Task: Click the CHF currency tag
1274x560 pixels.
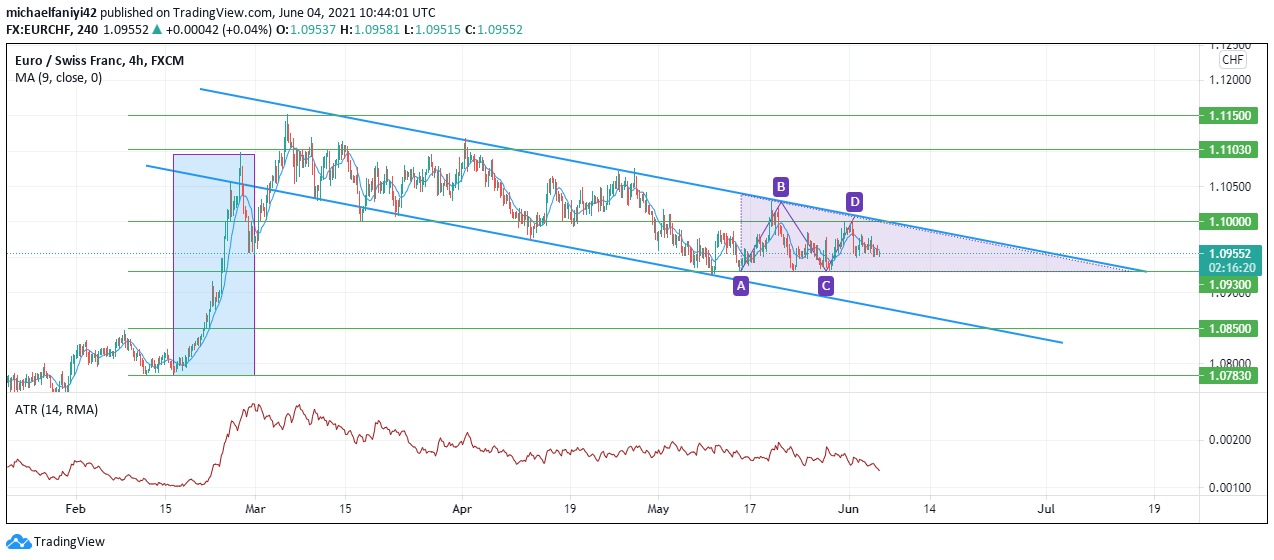Action: (1231, 60)
